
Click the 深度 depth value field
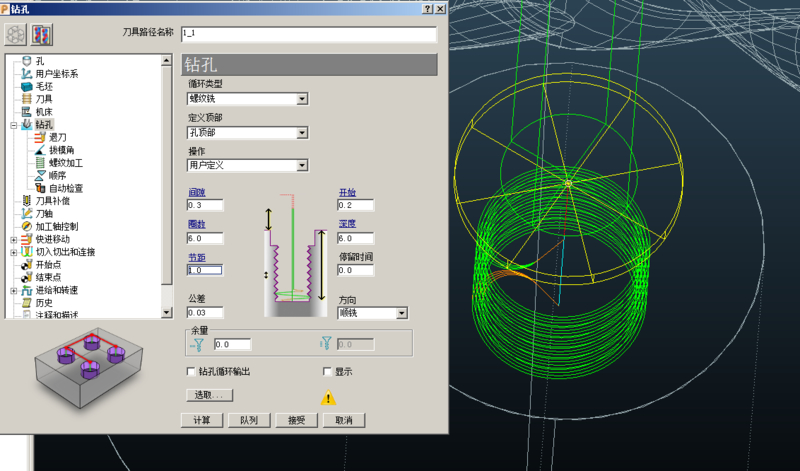pyautogui.click(x=356, y=238)
